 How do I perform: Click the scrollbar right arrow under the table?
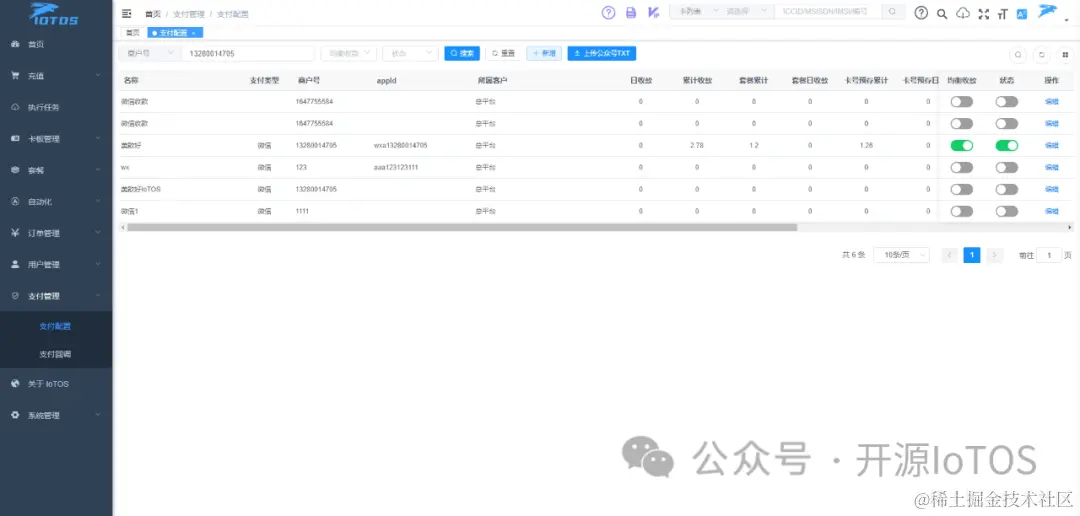[1070, 227]
